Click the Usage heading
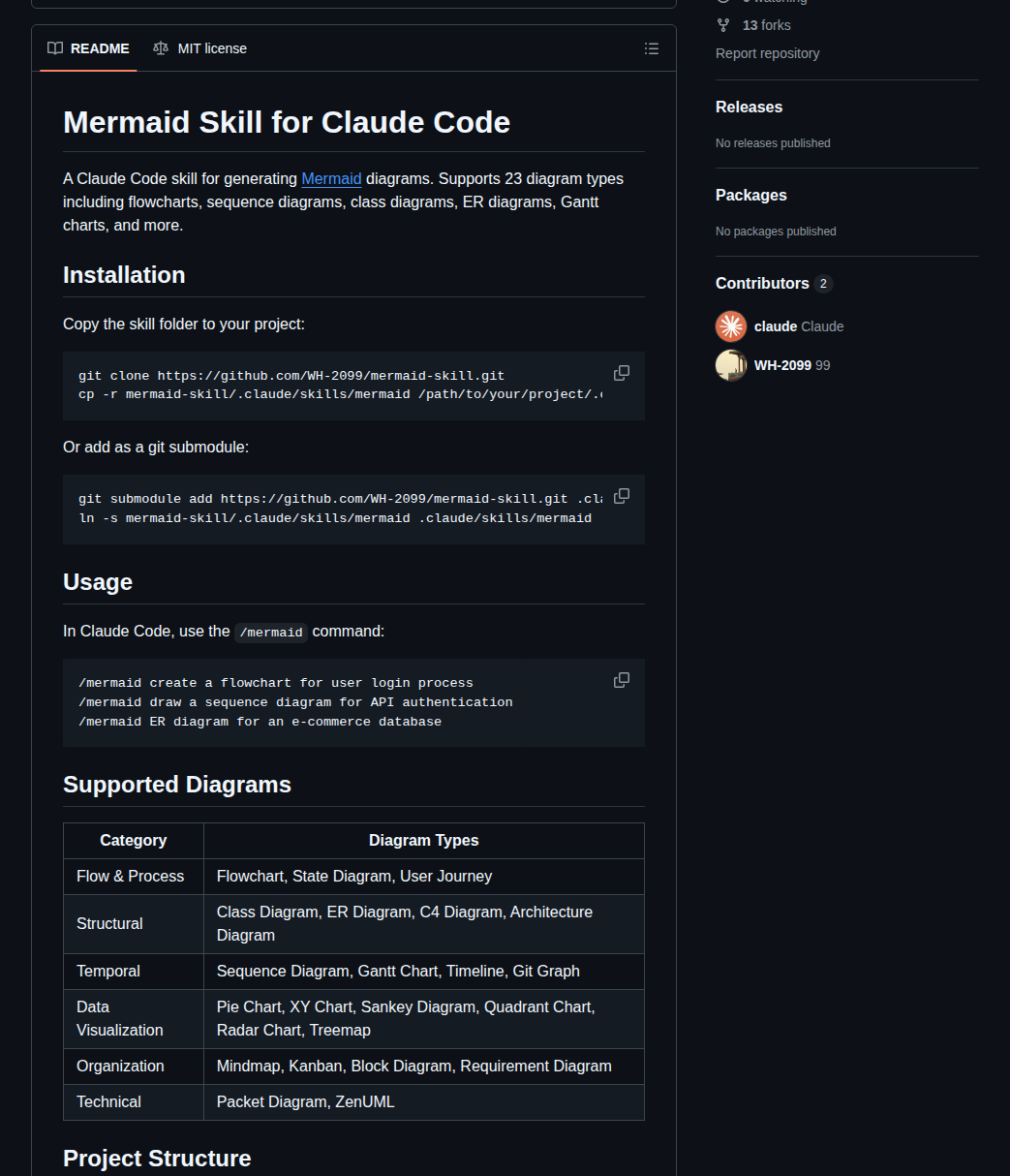This screenshot has height=1176, width=1010. click(x=98, y=582)
